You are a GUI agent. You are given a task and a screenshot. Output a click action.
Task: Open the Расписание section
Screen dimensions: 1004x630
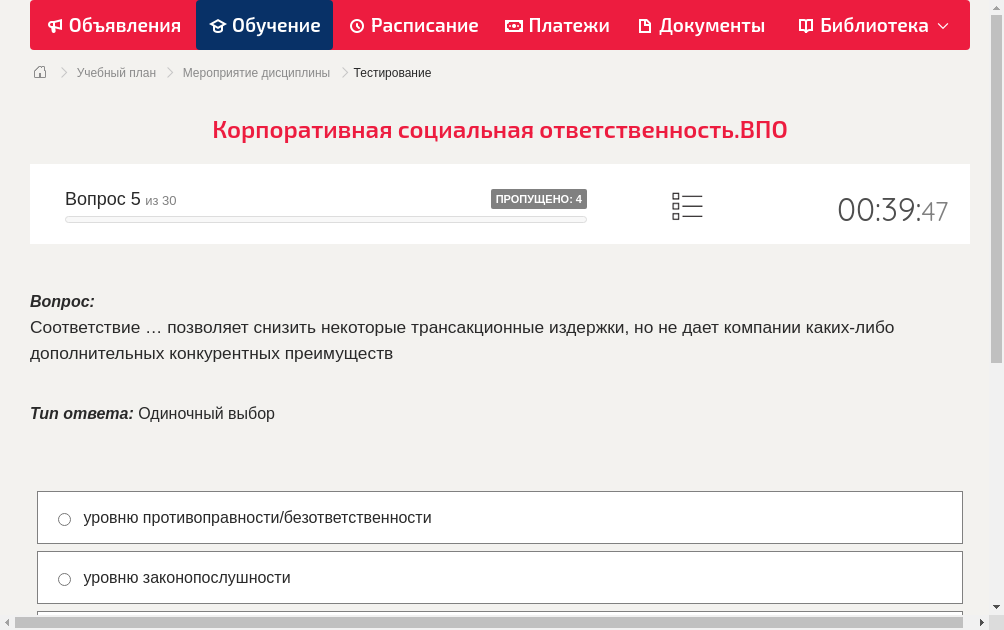coord(413,25)
